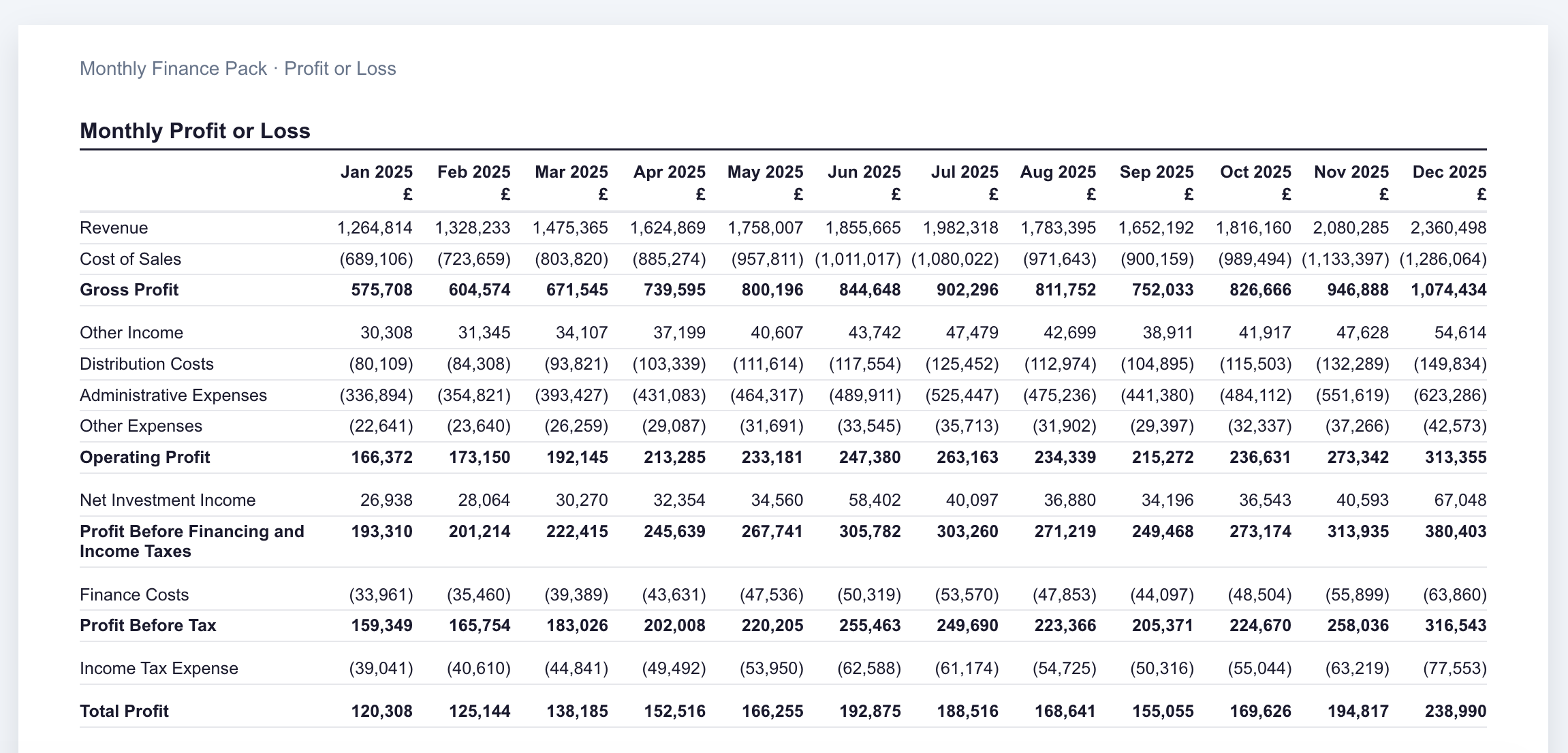This screenshot has width=1568, height=753.
Task: Click the Dec 2025 column header
Action: coord(1449,172)
